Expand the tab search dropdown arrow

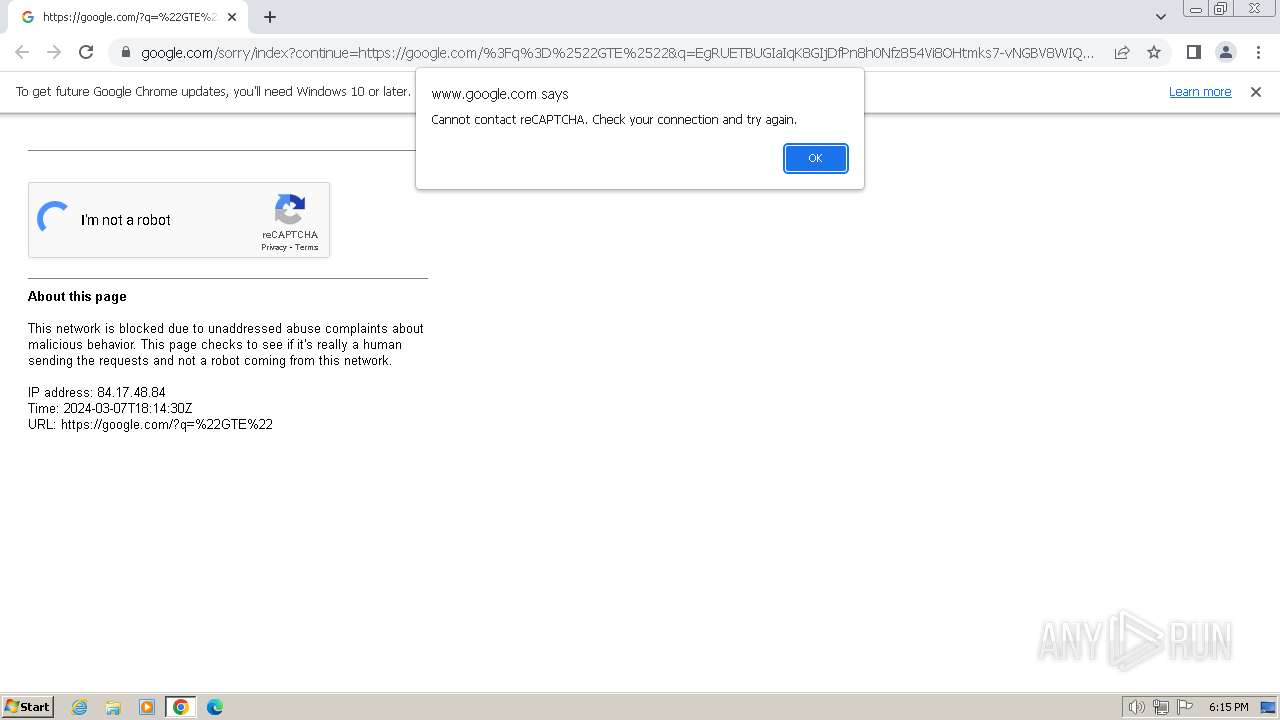tap(1160, 17)
